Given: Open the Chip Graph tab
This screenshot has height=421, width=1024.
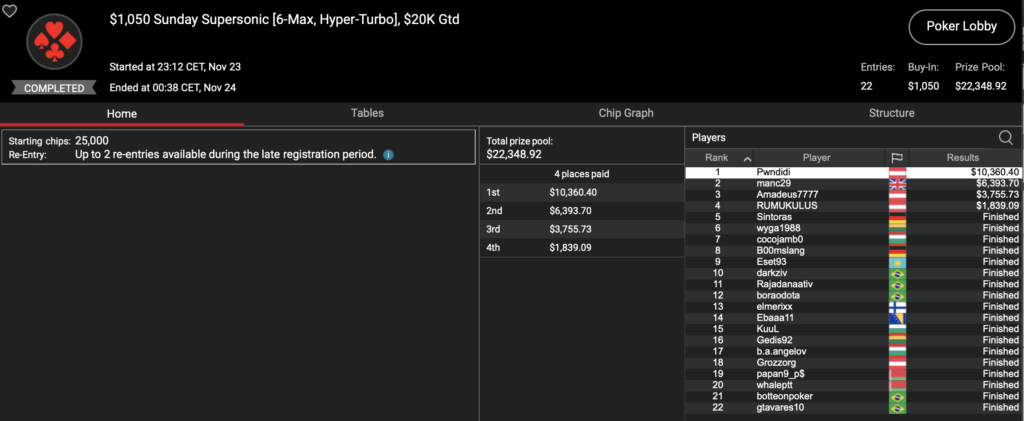Looking at the screenshot, I should coord(625,113).
